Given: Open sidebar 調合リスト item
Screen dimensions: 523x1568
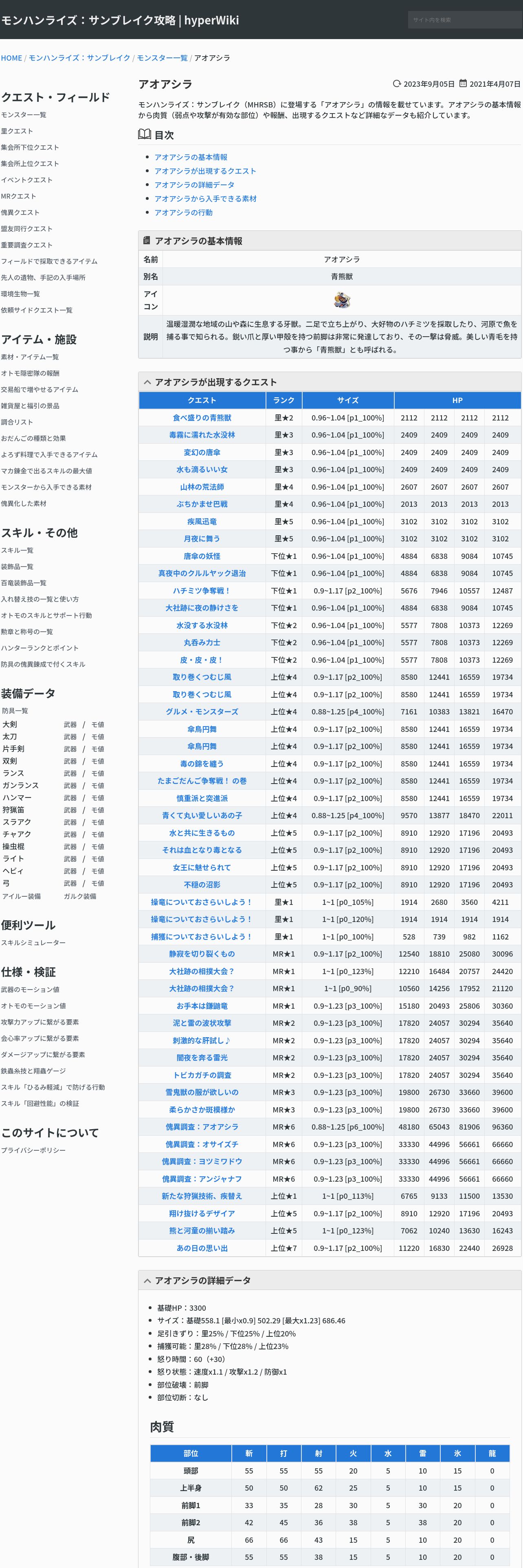Looking at the screenshot, I should 17,422.
